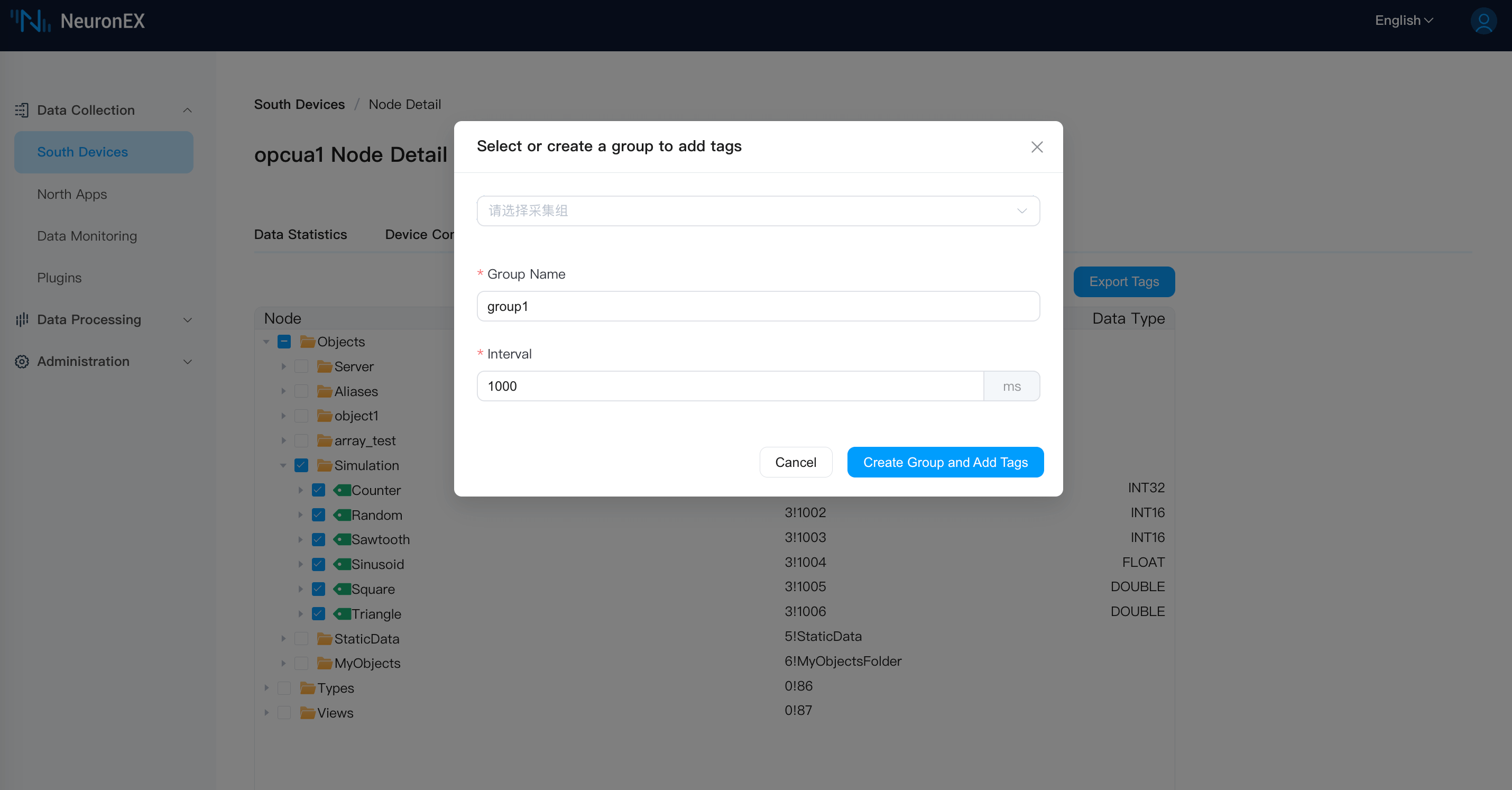
Task: Click Create Group and Add Tags
Action: pyautogui.click(x=945, y=462)
